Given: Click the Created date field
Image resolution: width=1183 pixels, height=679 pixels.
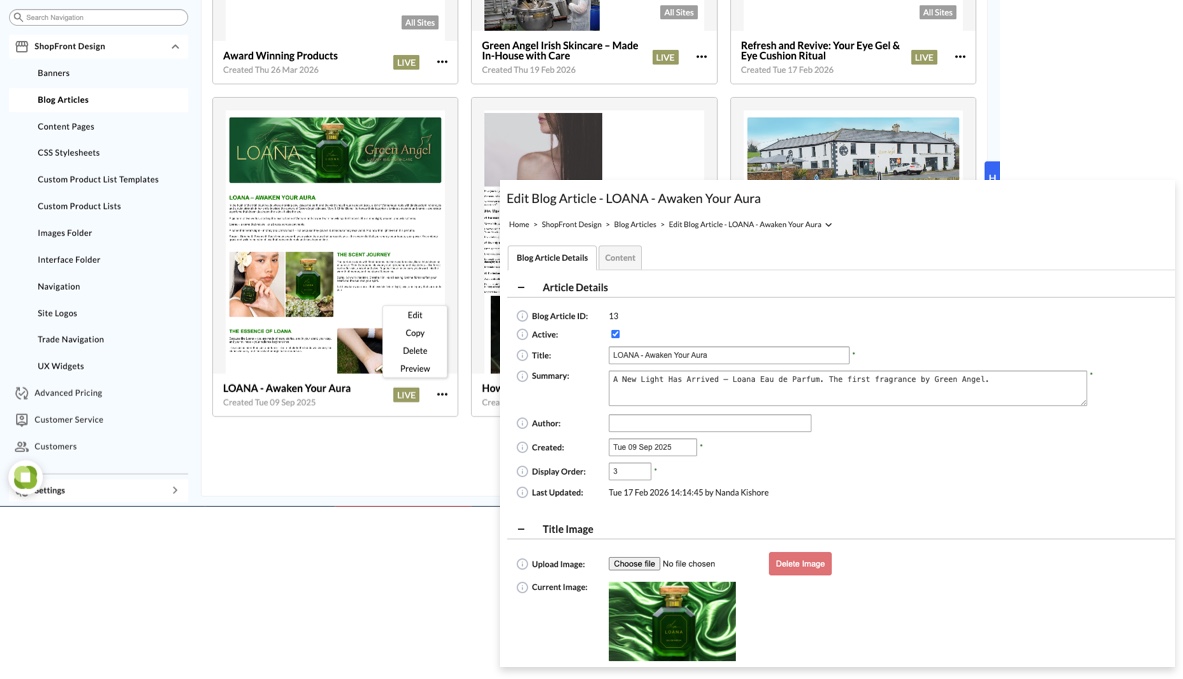Looking at the screenshot, I should (x=653, y=447).
